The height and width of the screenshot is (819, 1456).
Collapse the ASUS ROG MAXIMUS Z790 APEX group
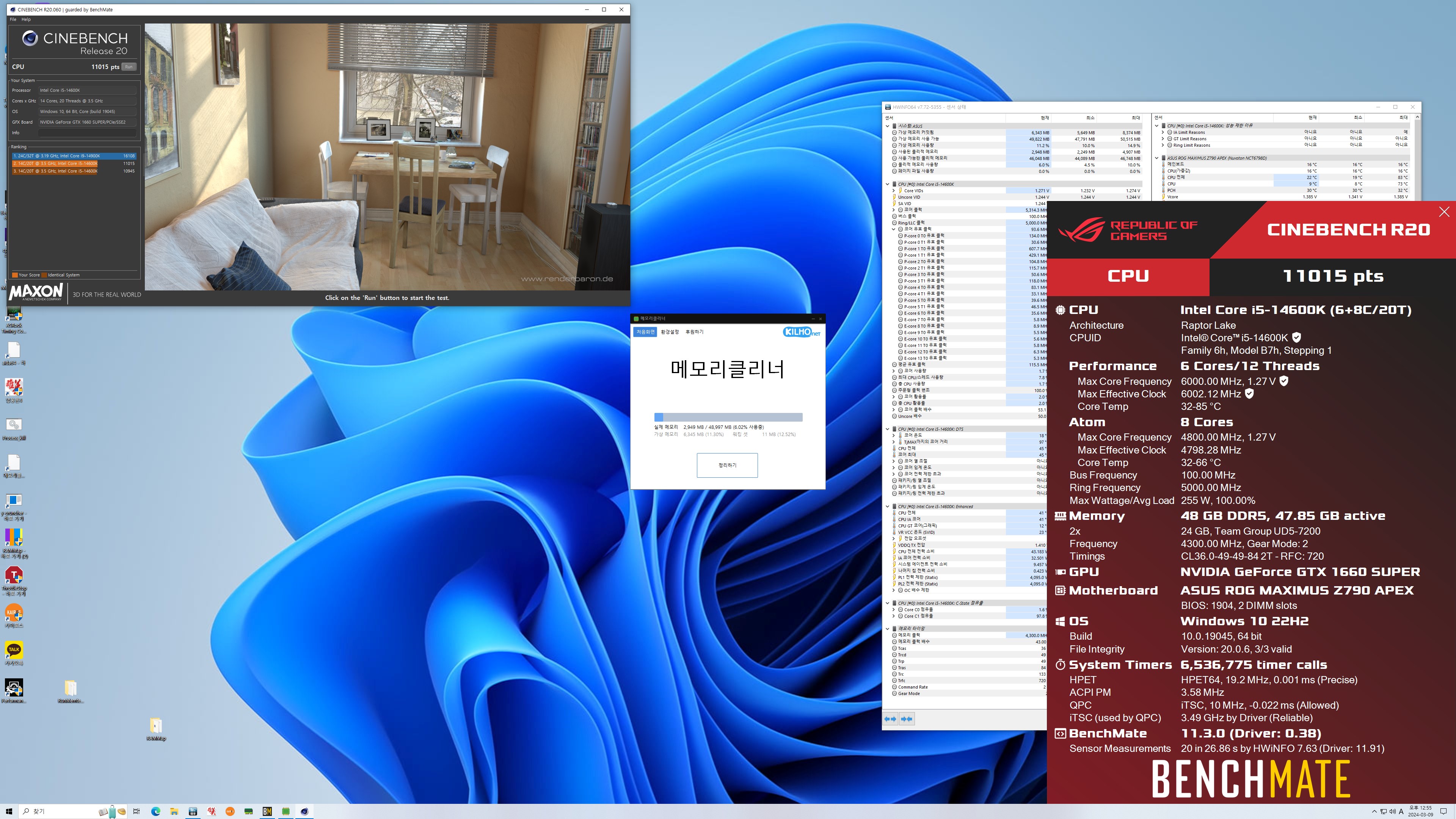(x=1156, y=158)
